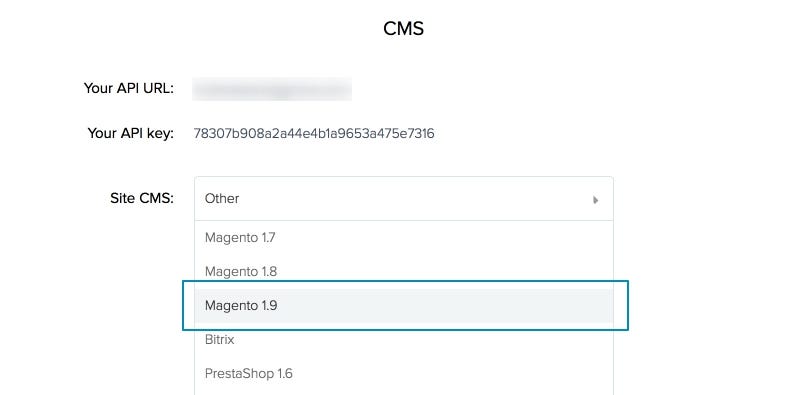Image resolution: width=804 pixels, height=395 pixels.
Task: Open the Site CMS combo box showing Other
Action: pos(404,199)
